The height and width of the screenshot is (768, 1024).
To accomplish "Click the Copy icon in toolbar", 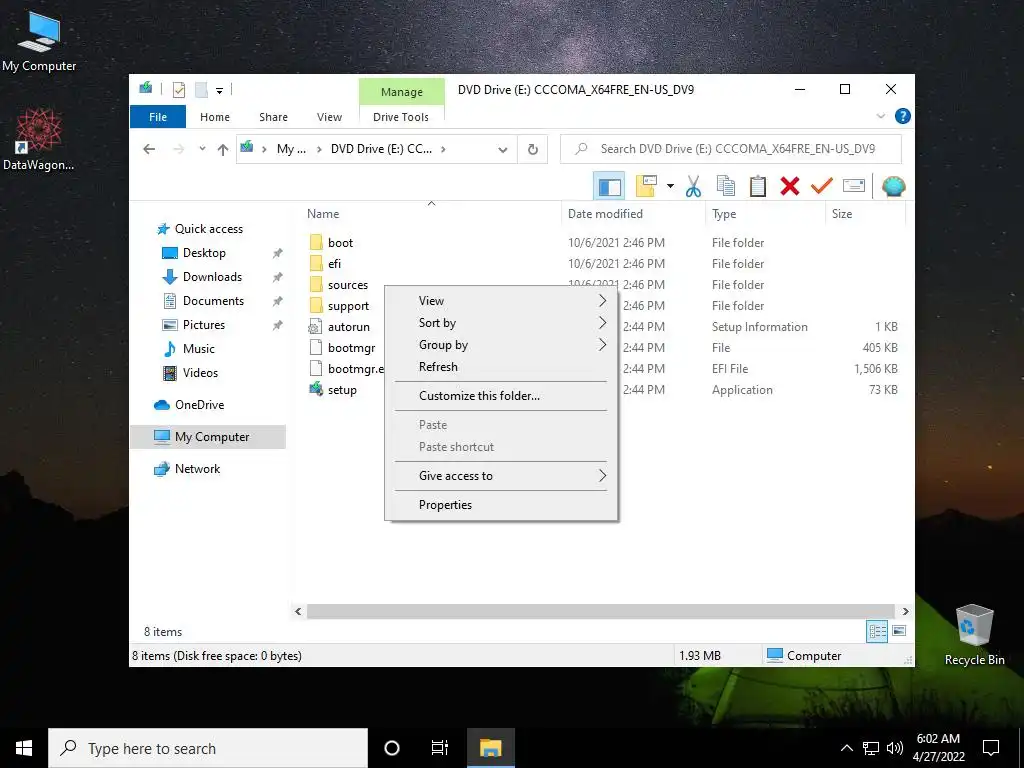I will pos(726,187).
